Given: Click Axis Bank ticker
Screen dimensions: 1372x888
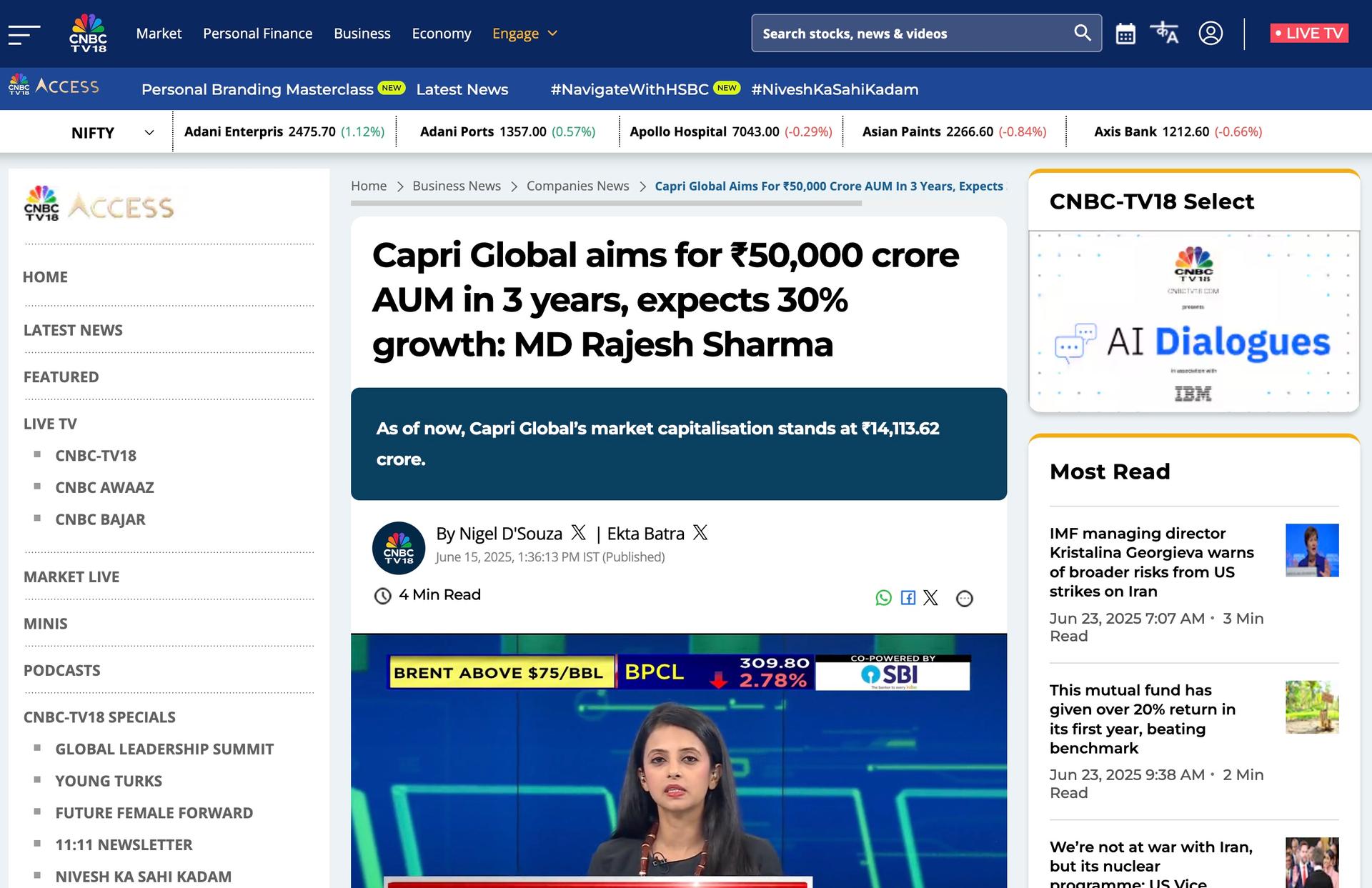Looking at the screenshot, I should click(x=1178, y=131).
